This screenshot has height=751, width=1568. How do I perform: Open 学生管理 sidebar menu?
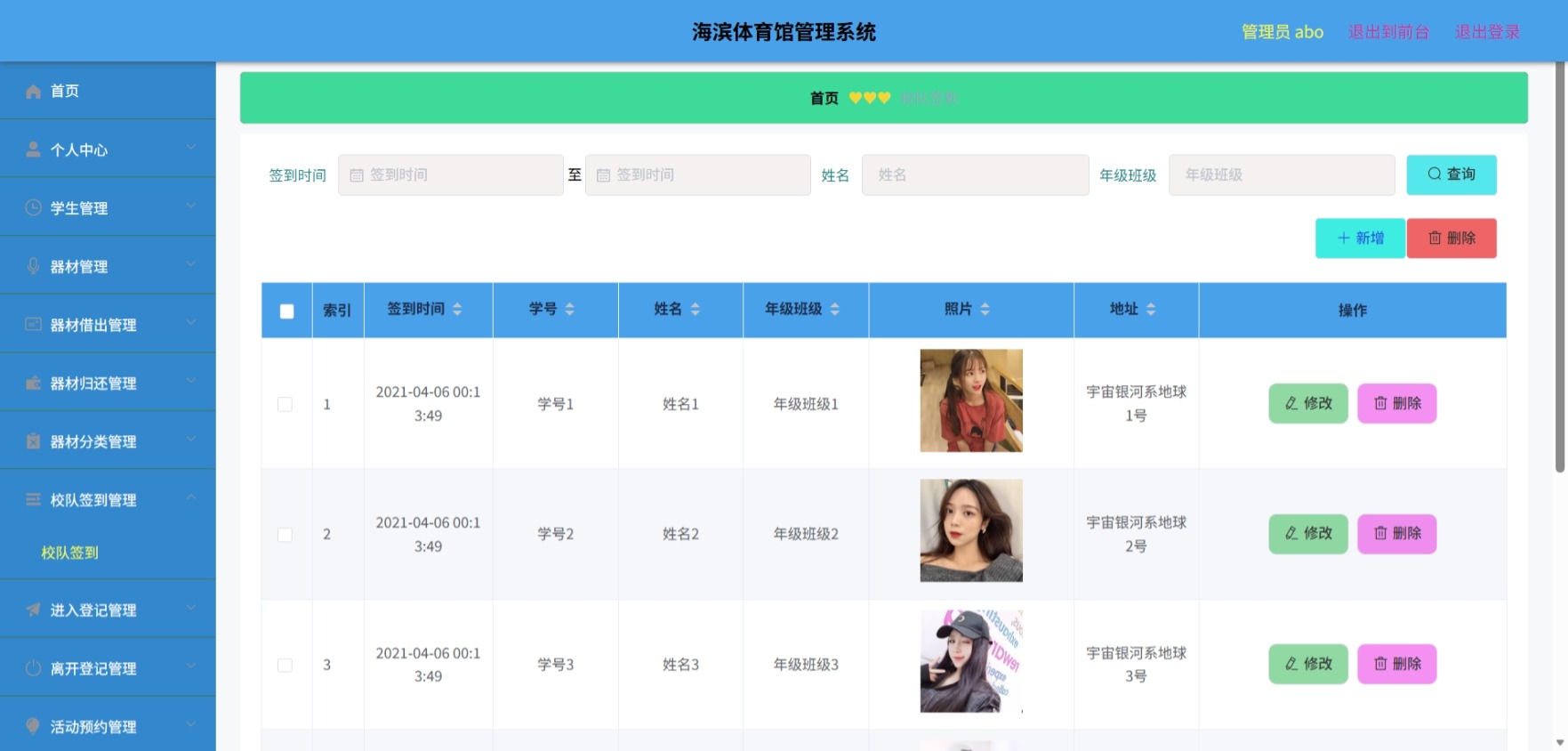(x=108, y=207)
